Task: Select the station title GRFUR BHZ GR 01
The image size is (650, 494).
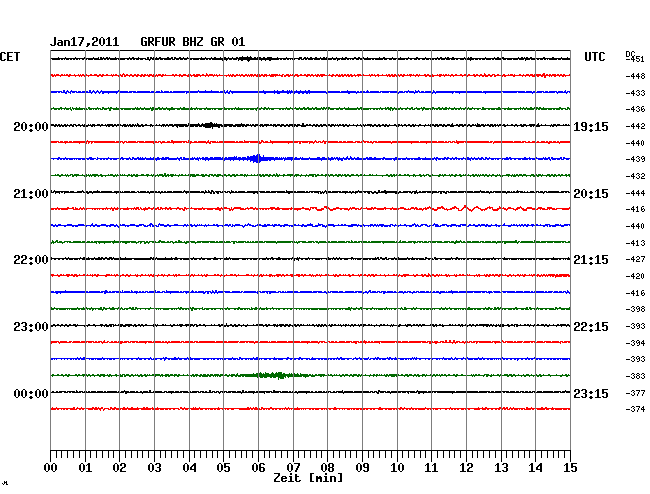Action: click(x=193, y=42)
